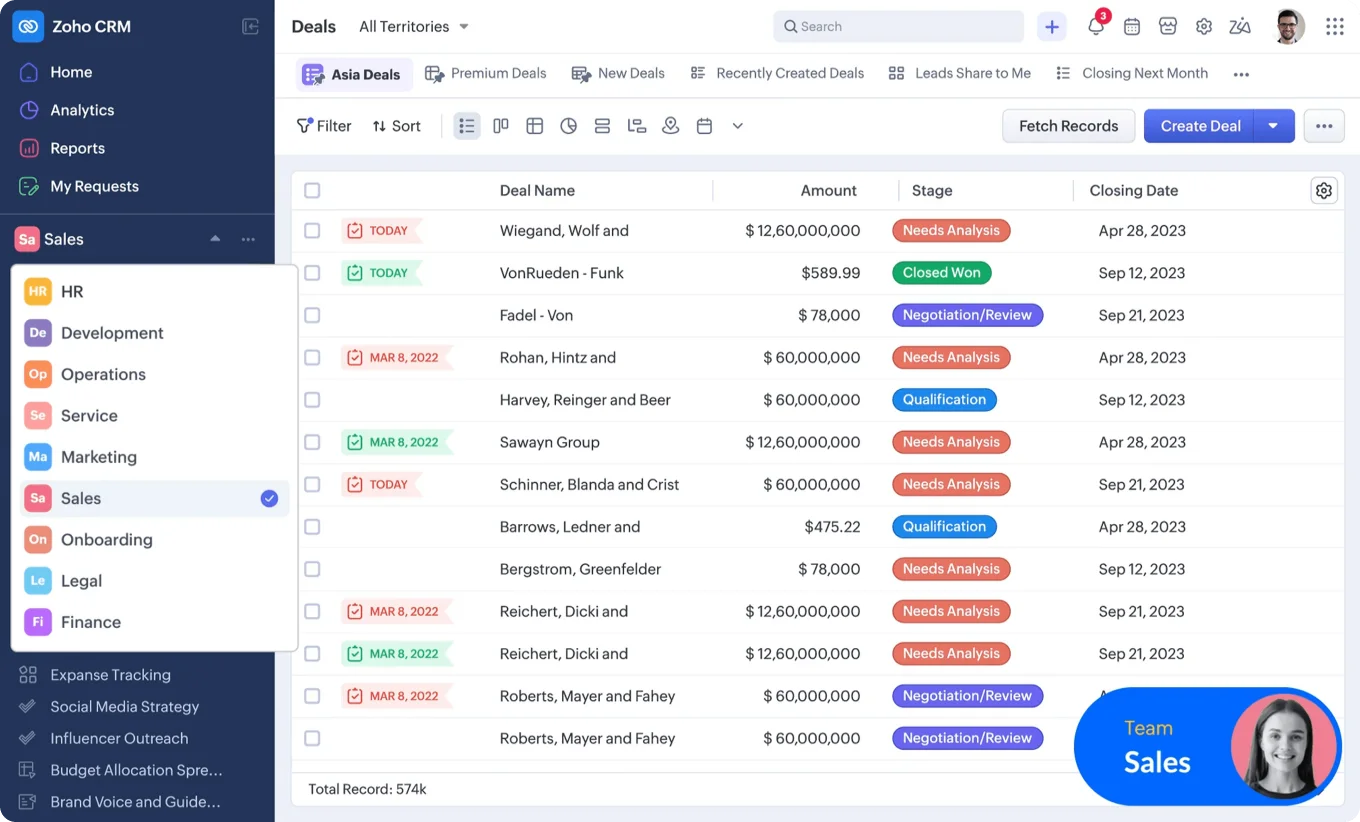The width and height of the screenshot is (1360, 822).
Task: Select all deals via header checkbox
Action: [x=312, y=190]
